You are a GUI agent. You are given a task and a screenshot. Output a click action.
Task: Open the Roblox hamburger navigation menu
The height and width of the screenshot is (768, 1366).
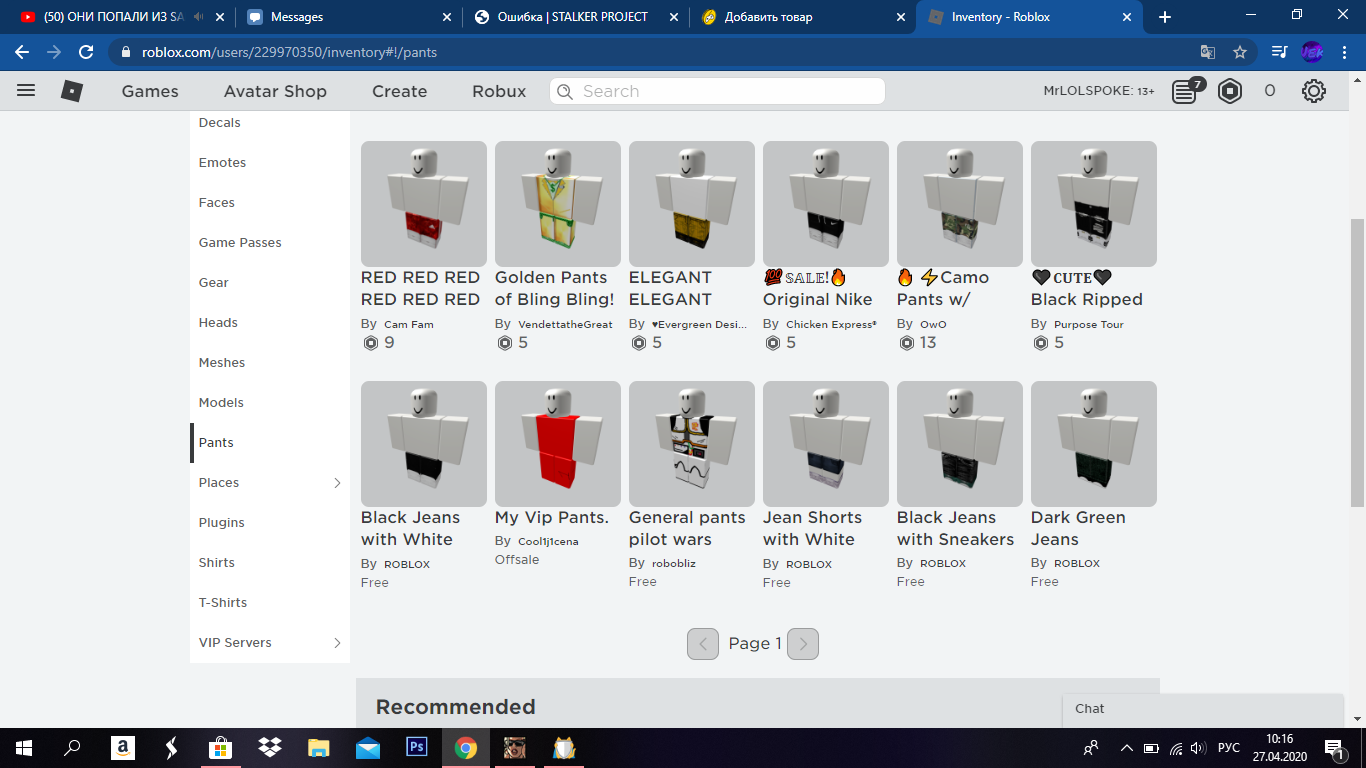[x=26, y=91]
